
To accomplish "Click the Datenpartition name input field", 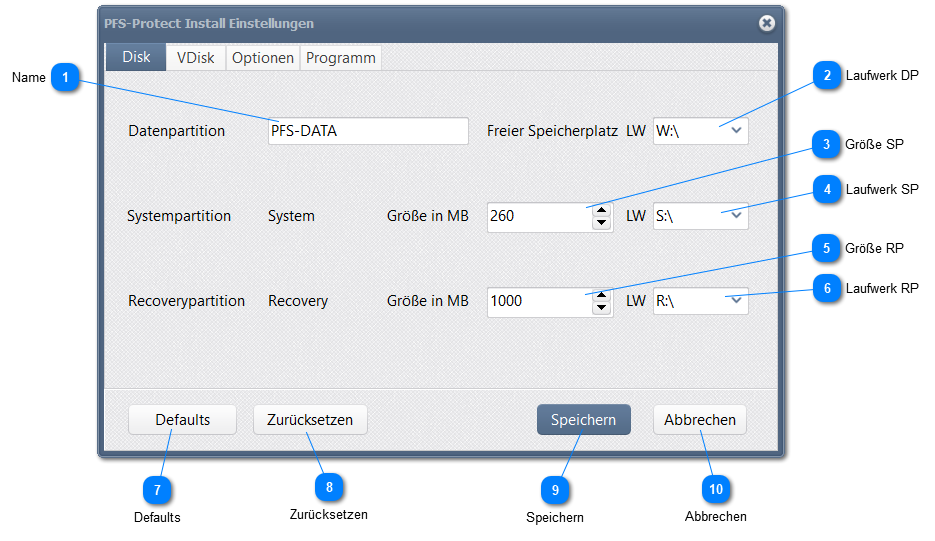I will point(368,131).
